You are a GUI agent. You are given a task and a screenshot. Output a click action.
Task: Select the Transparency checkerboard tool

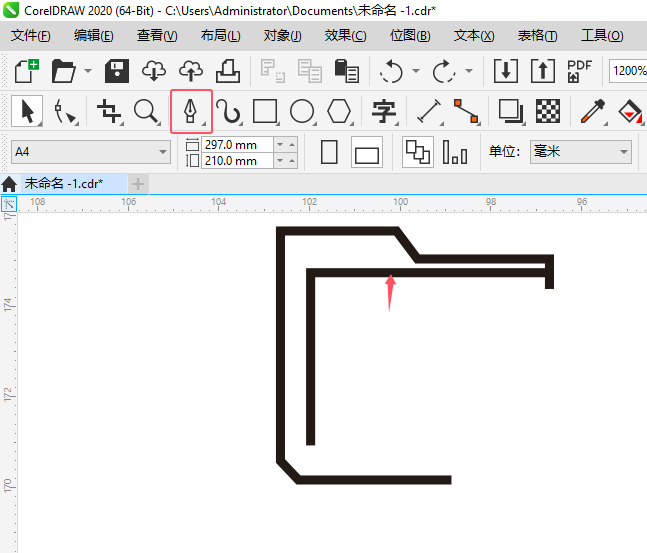[548, 111]
